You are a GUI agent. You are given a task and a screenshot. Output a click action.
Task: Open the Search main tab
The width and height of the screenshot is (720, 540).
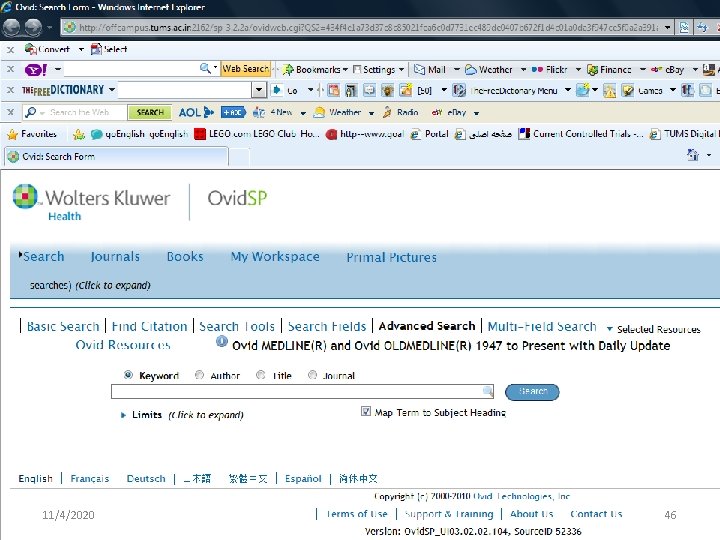click(x=44, y=256)
